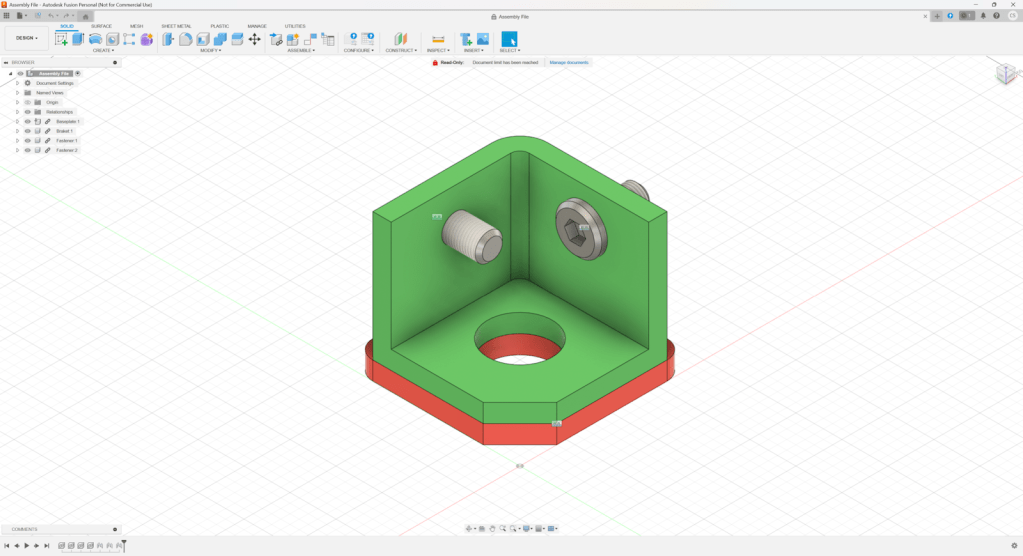
Task: Show the Origin folder
Action: point(28,102)
